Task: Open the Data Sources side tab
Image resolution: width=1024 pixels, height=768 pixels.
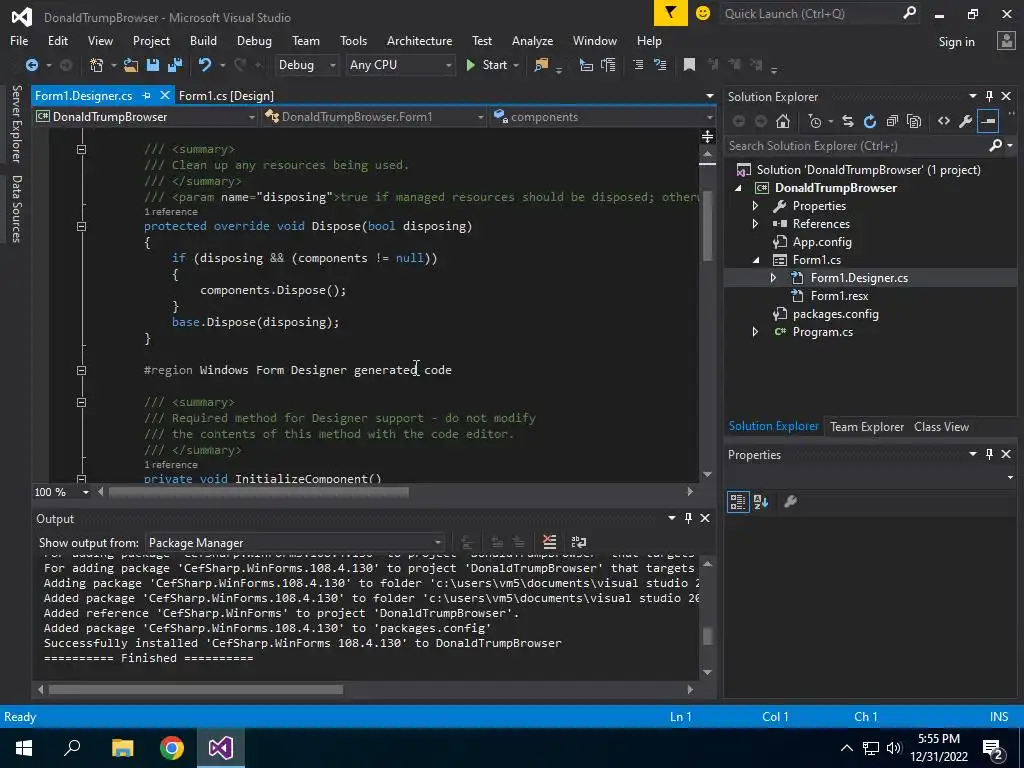Action: (16, 208)
